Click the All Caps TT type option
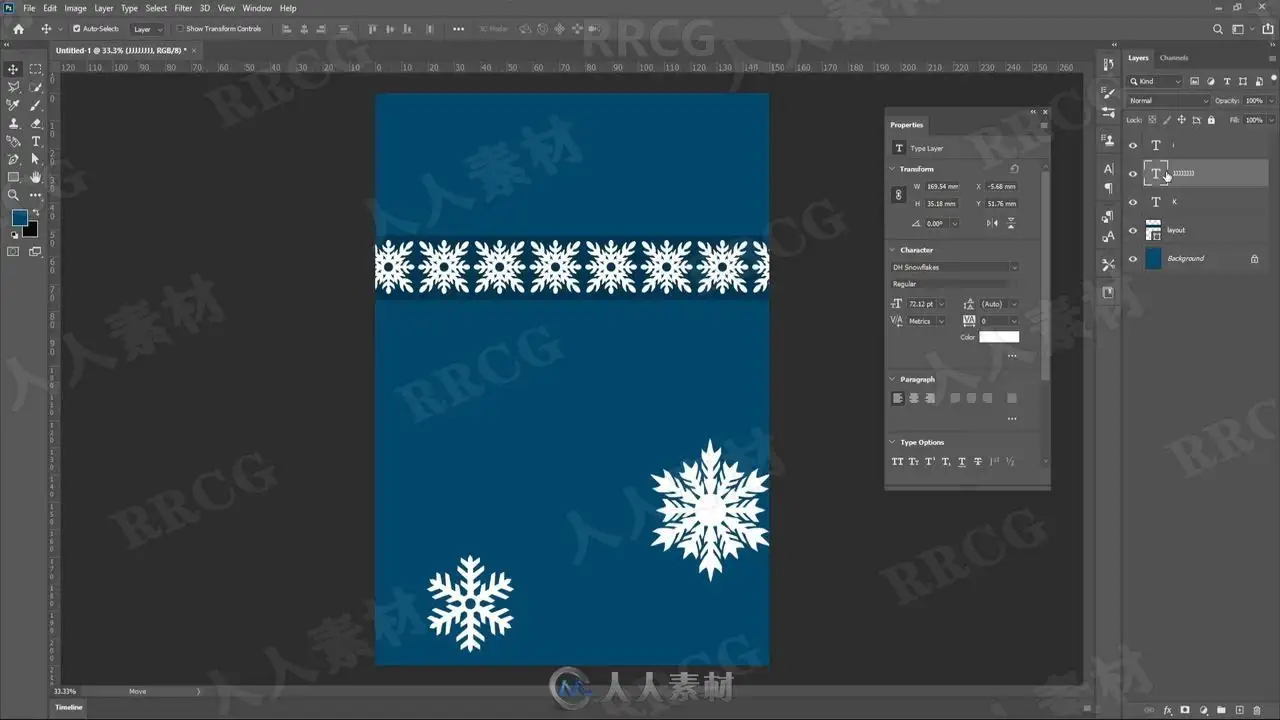 pos(897,462)
